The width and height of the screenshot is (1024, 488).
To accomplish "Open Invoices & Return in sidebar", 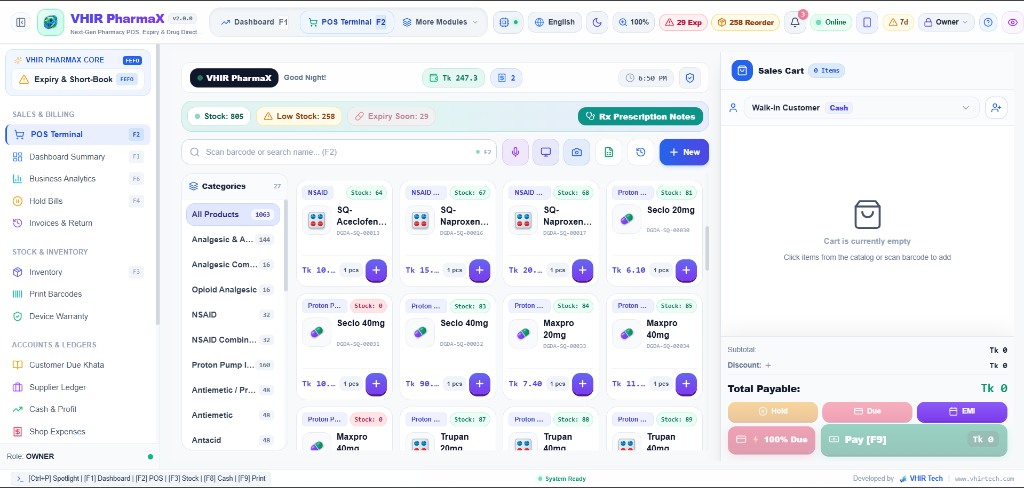I will tap(78, 223).
